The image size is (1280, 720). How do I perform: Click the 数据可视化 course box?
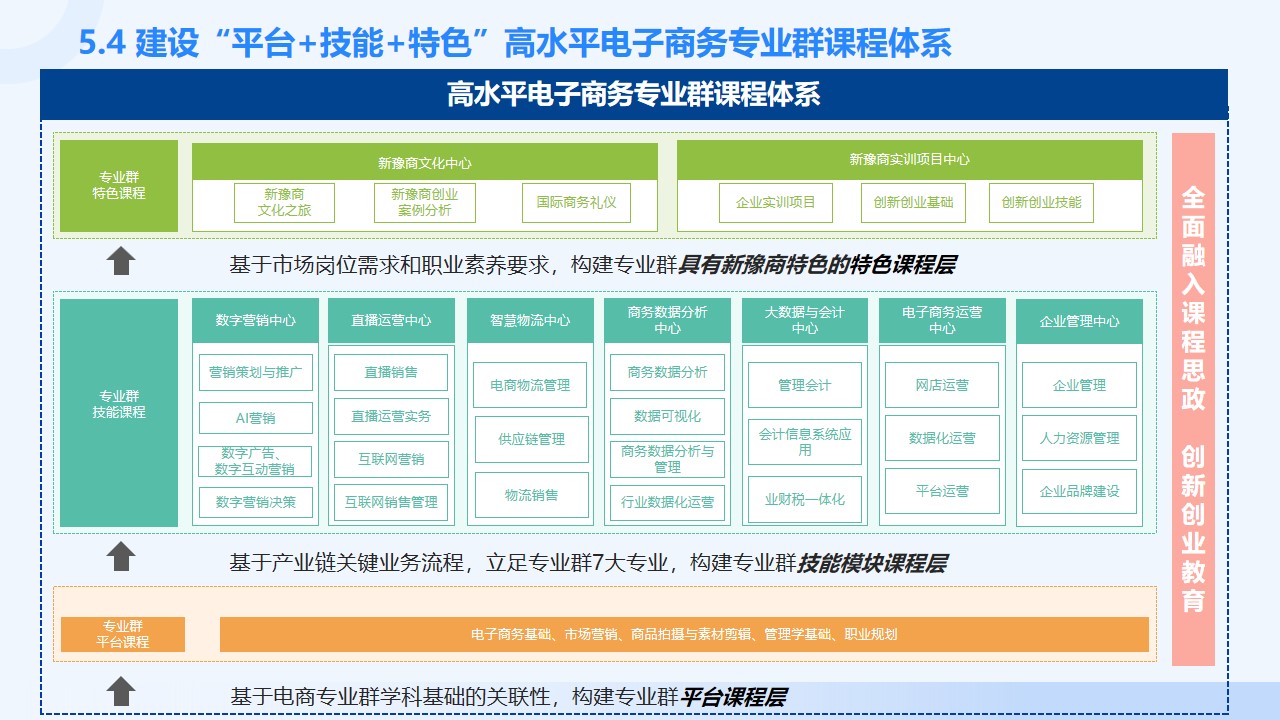click(667, 416)
